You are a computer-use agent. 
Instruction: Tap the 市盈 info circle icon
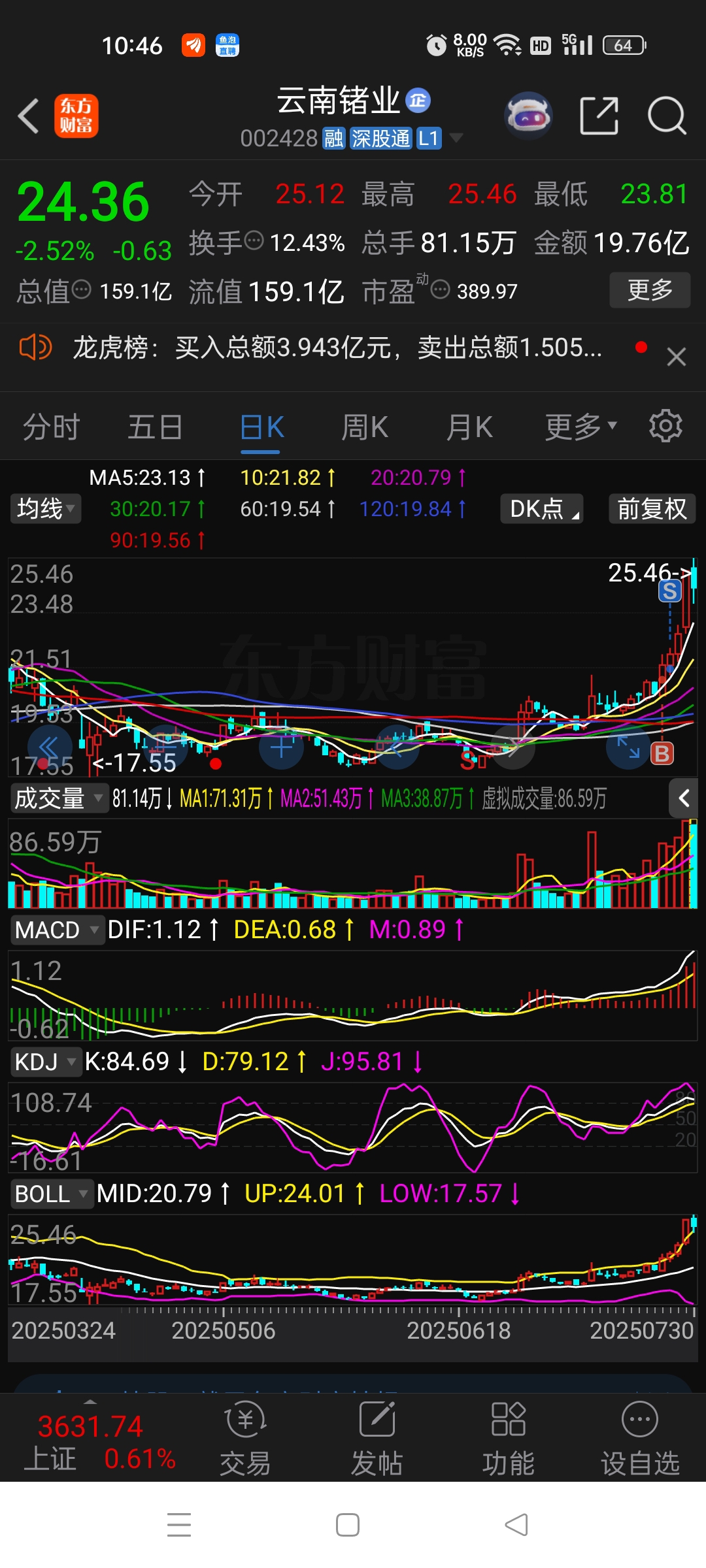pyautogui.click(x=441, y=289)
